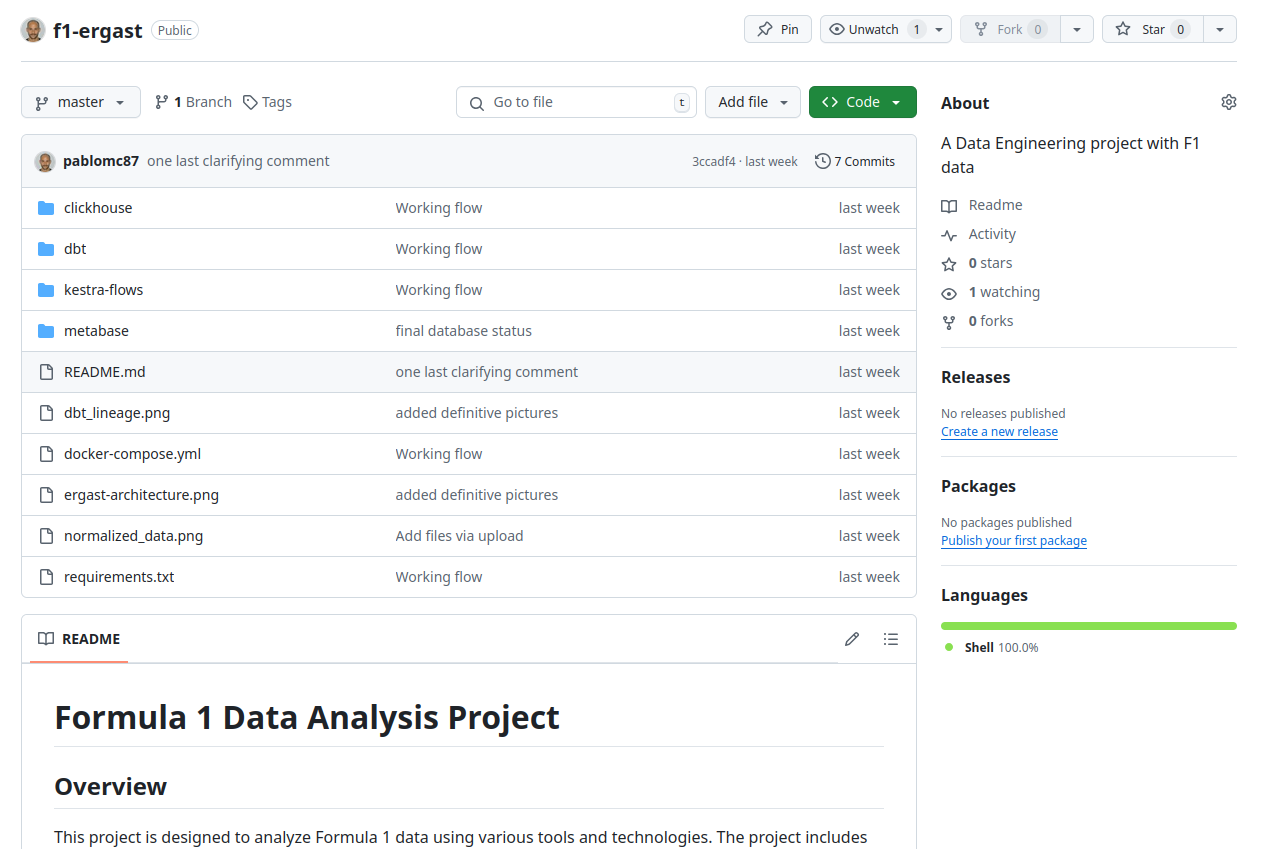Click the green Shell language bar
Image resolution: width=1266 pixels, height=849 pixels.
pyautogui.click(x=1089, y=626)
